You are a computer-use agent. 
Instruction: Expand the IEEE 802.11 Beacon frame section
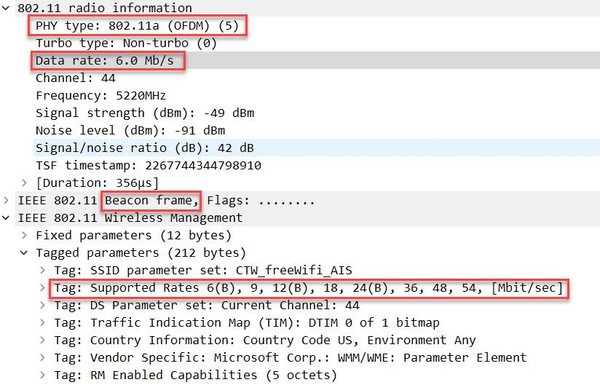coord(6,200)
